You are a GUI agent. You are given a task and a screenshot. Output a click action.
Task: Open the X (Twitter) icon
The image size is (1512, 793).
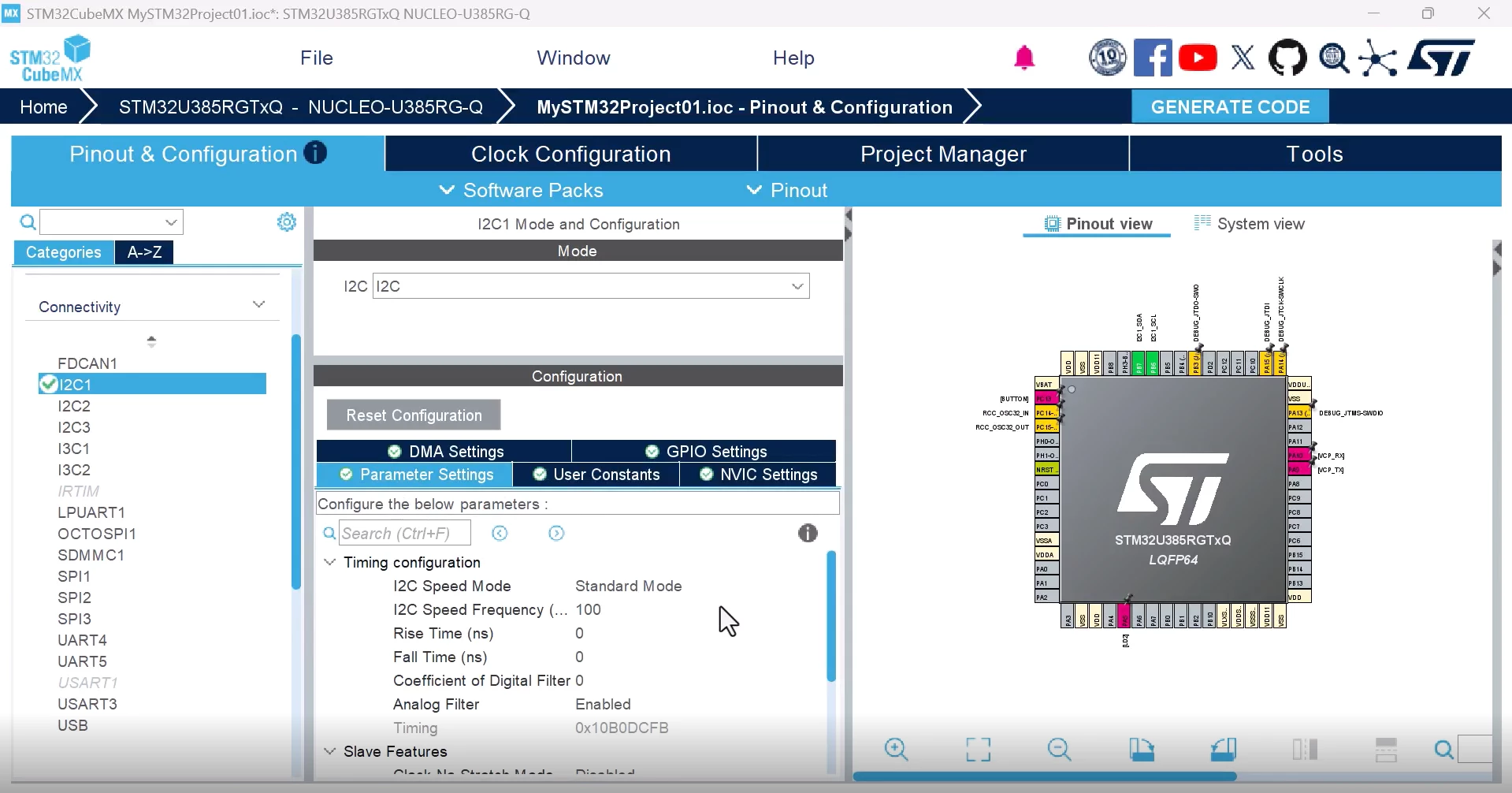coord(1243,58)
